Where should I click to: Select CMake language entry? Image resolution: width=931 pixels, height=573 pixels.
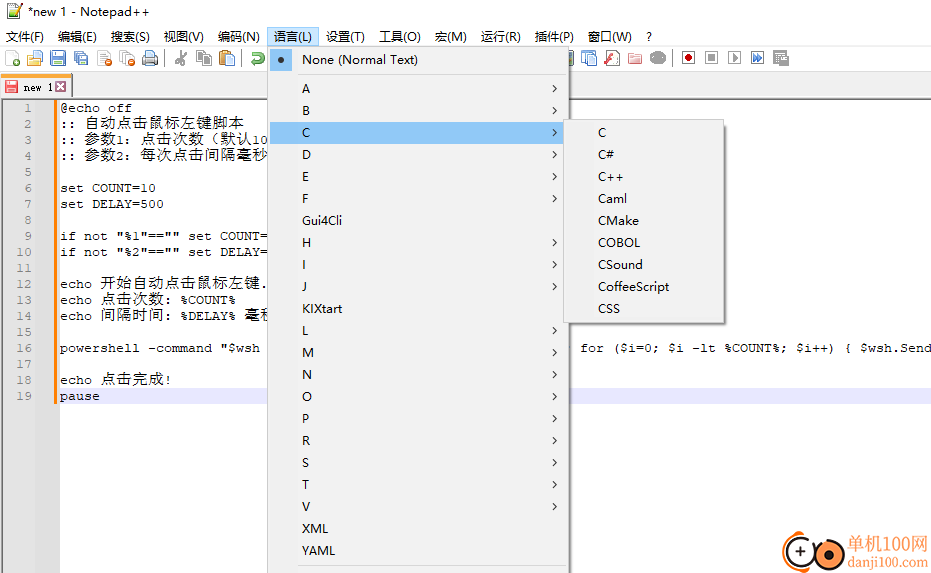(x=644, y=220)
